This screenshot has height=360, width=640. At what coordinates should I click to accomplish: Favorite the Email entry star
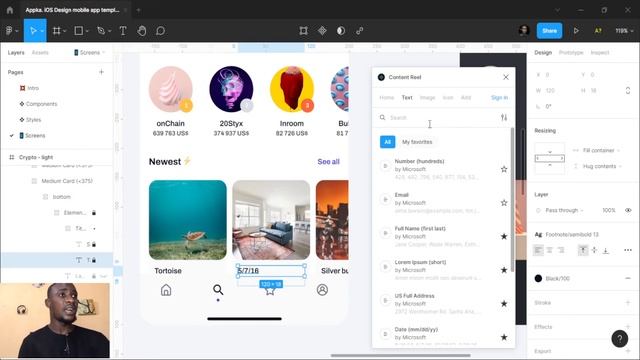504,203
